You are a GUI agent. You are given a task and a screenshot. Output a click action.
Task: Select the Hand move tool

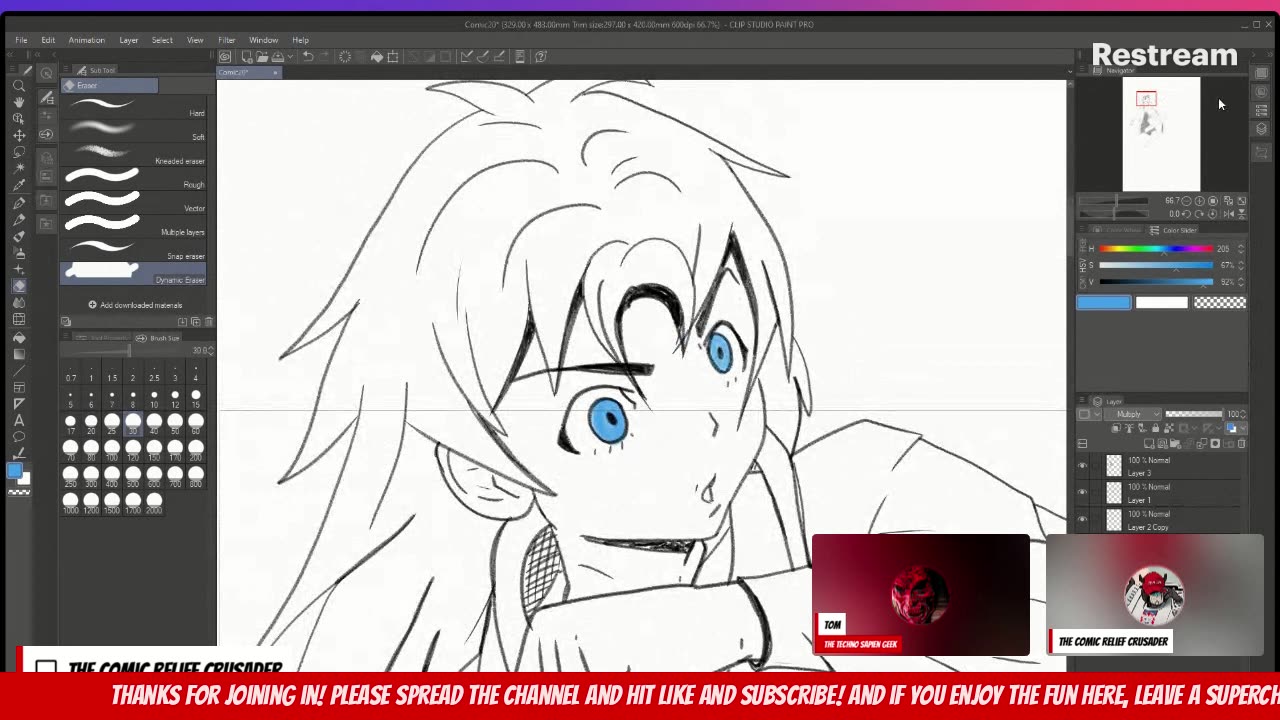point(18,103)
